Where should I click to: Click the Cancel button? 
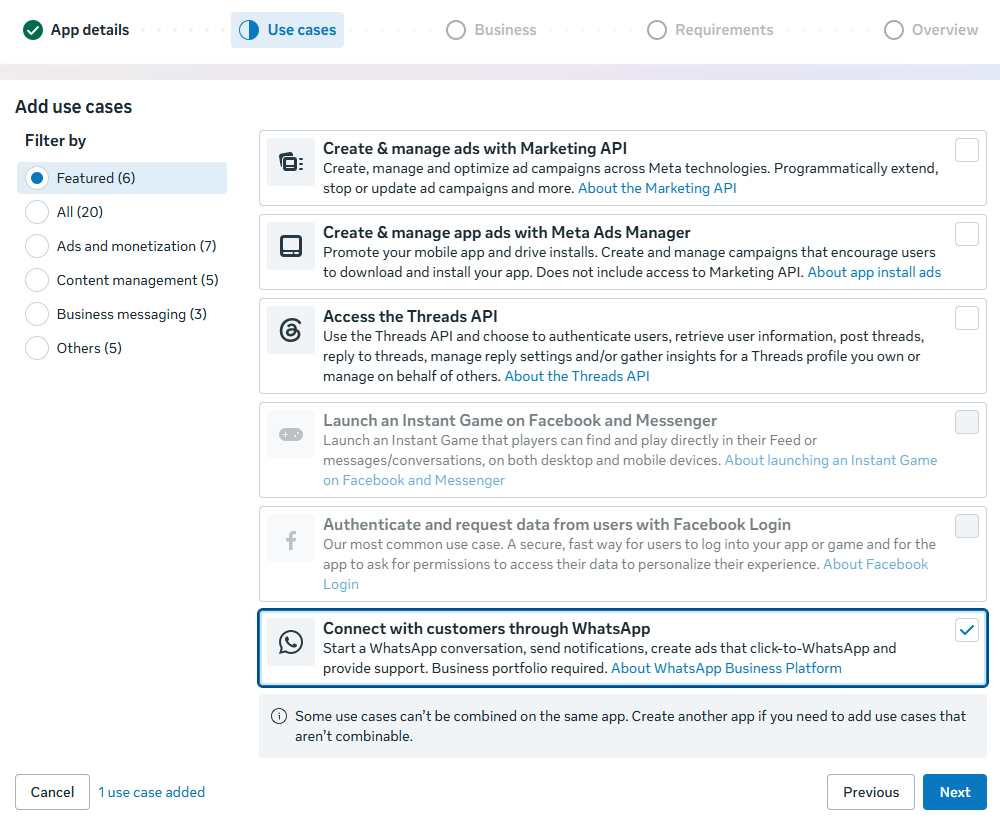pos(52,792)
